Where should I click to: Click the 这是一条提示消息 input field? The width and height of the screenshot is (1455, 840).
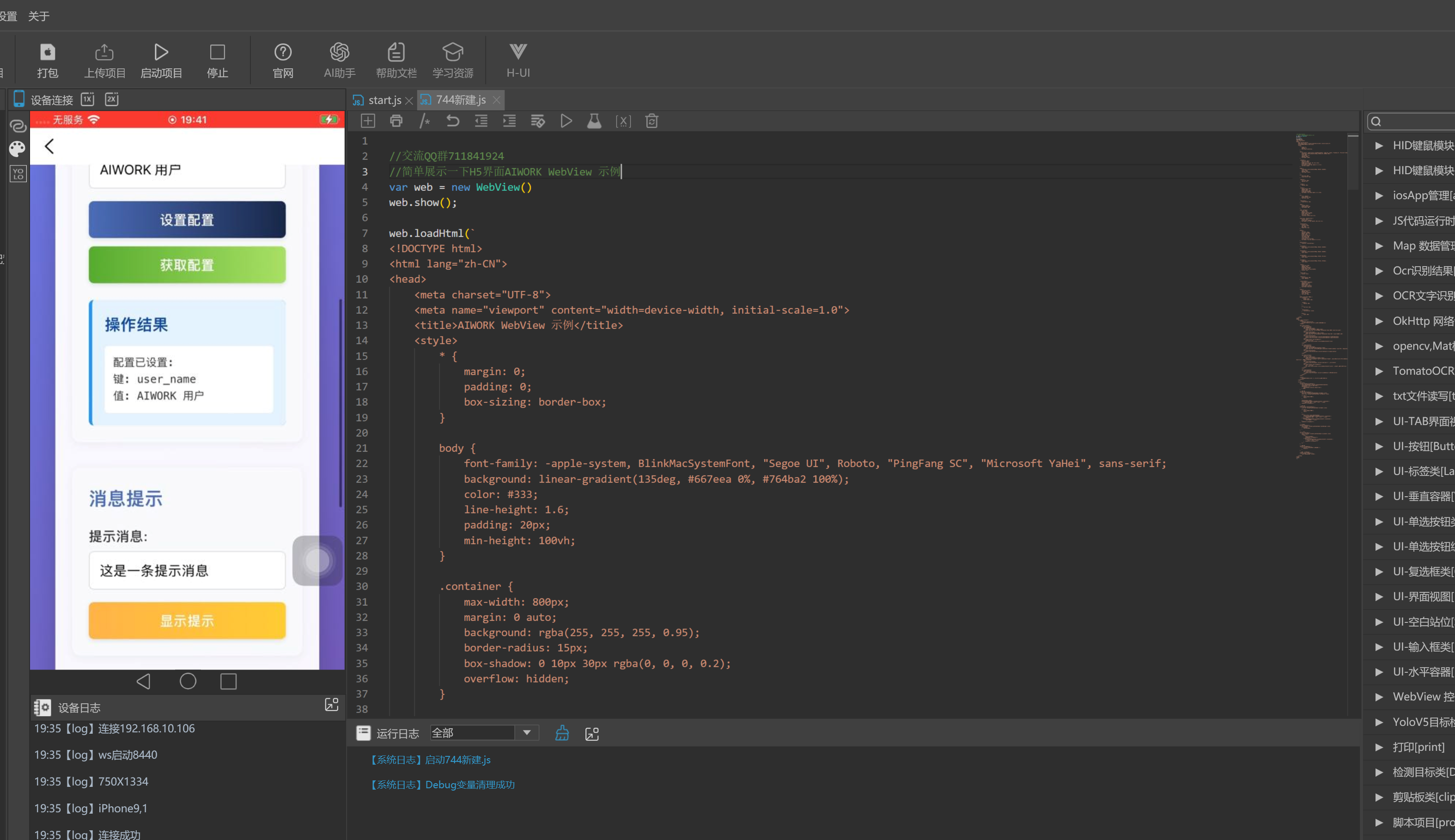[x=187, y=571]
